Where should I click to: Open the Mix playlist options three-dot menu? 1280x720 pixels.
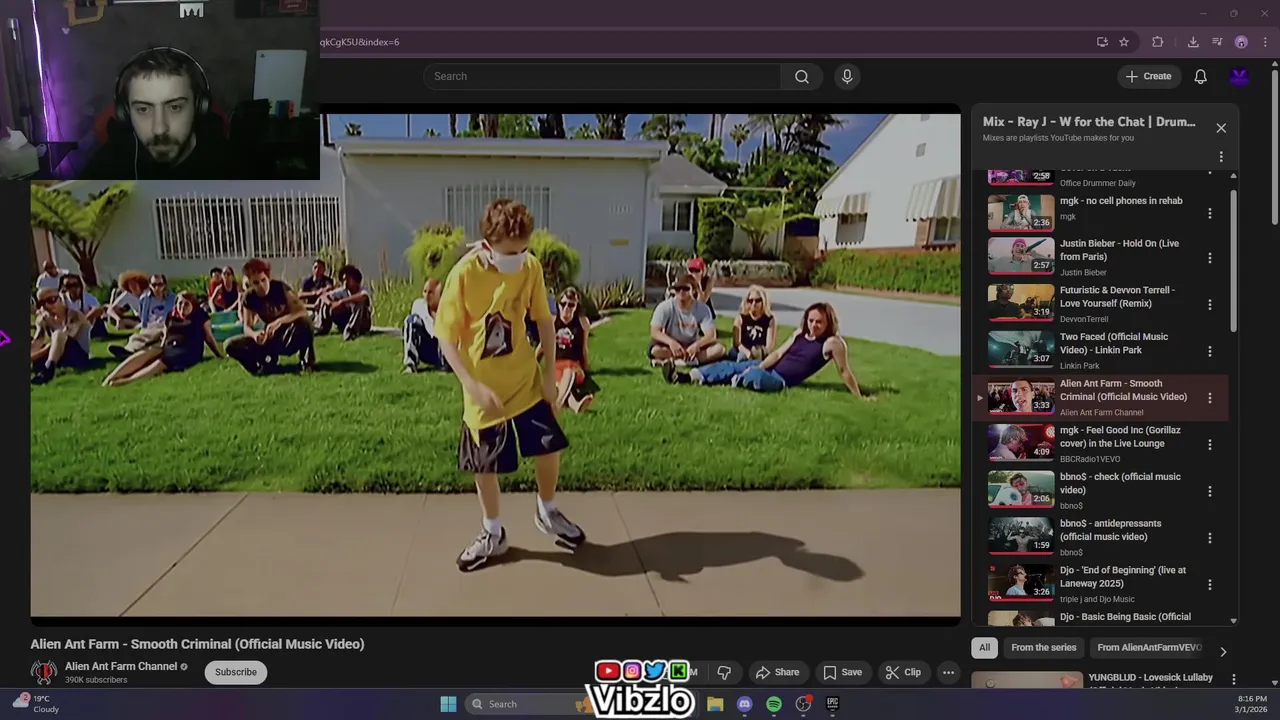1221,157
